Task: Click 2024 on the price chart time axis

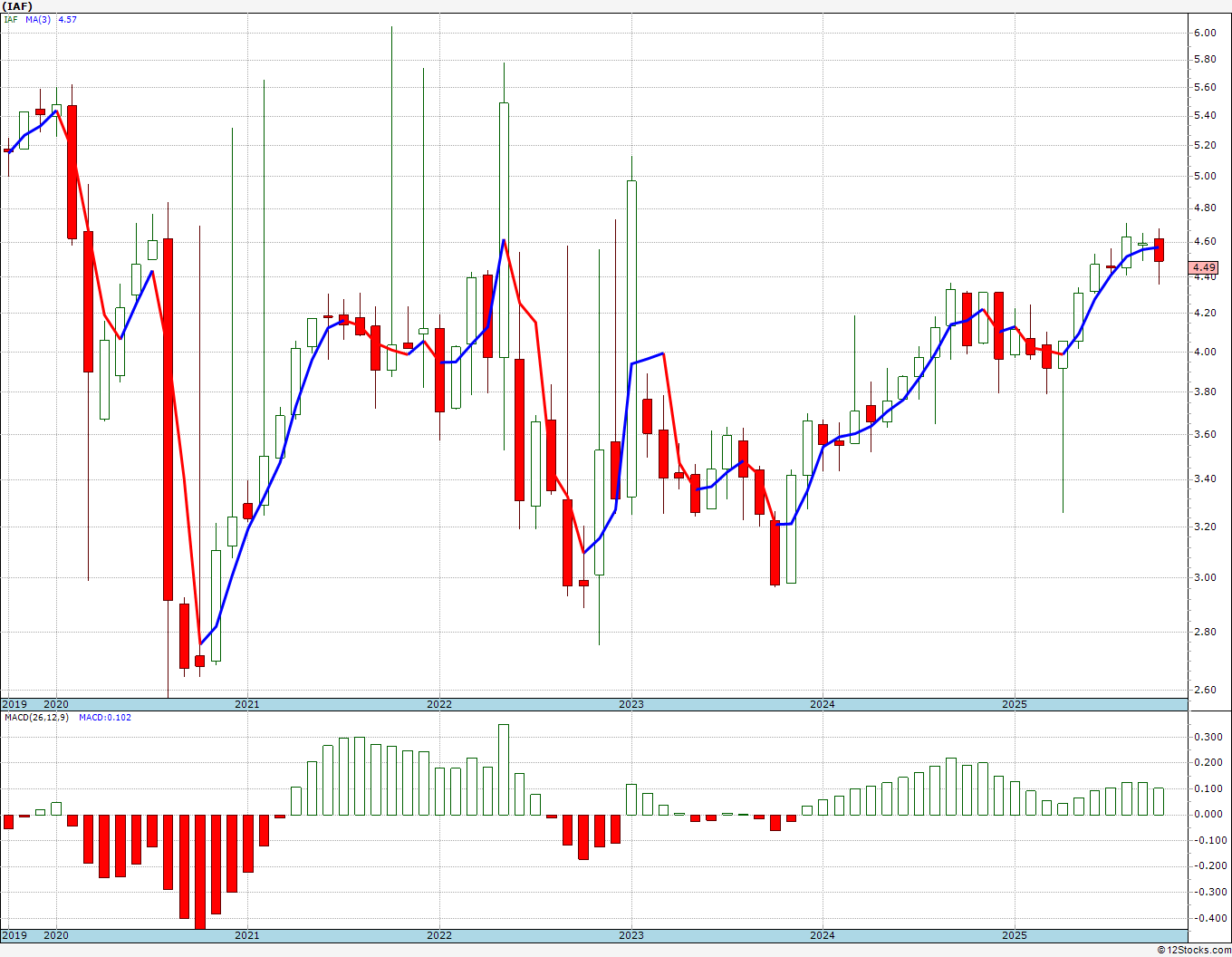Action: point(823,704)
